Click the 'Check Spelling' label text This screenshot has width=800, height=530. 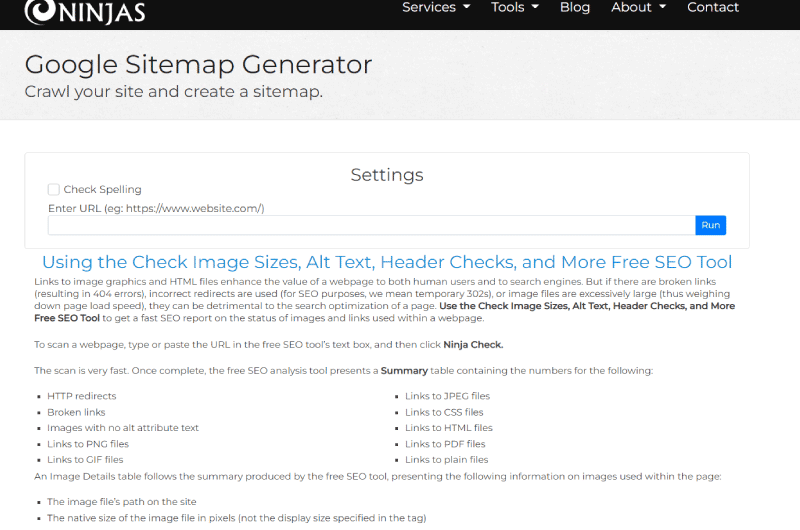(102, 189)
